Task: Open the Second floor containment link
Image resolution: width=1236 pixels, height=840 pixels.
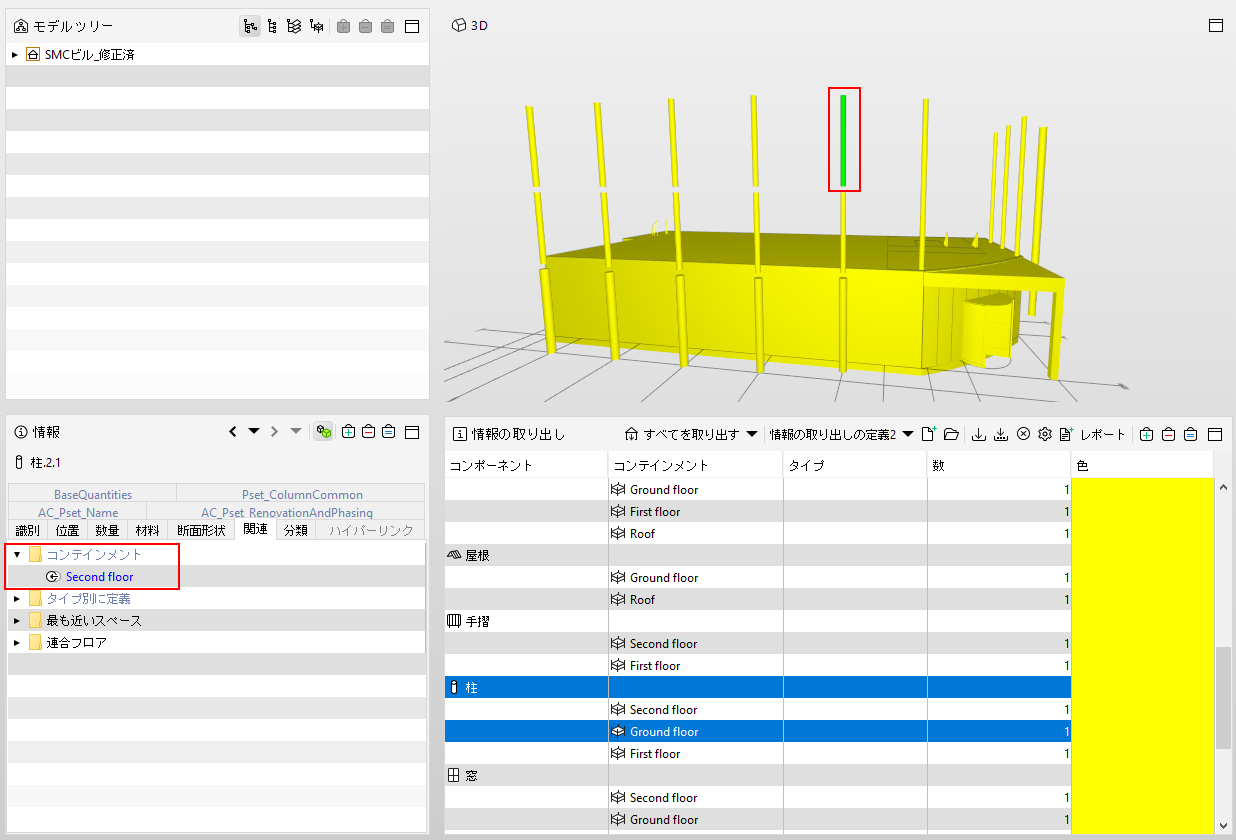Action: coord(99,577)
